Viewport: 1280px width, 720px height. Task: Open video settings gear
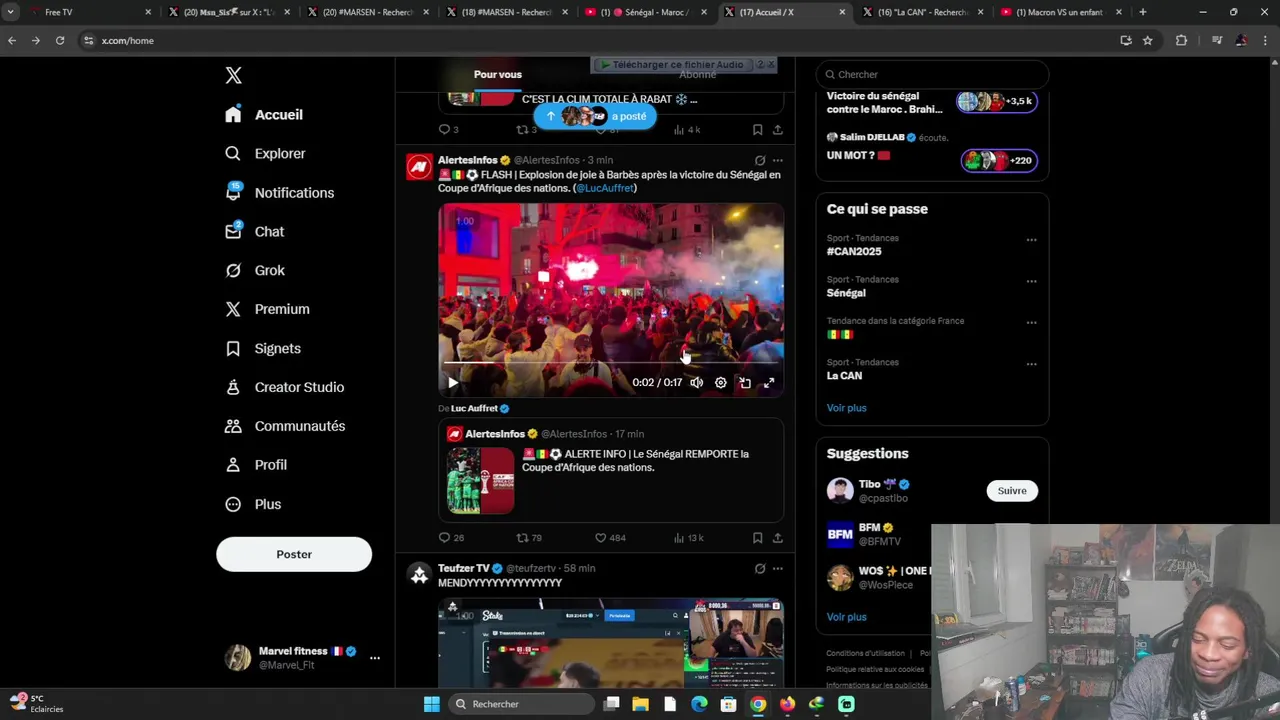tap(720, 383)
